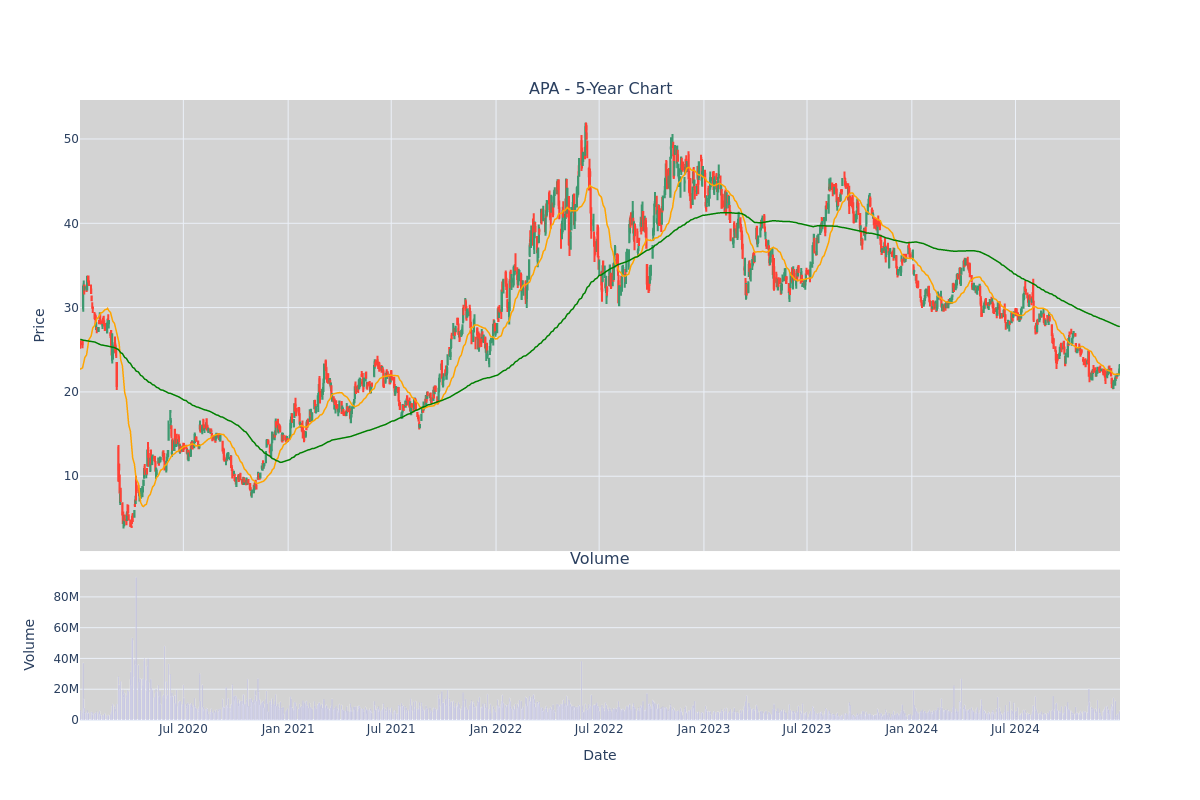Click the 'Jul 2021' date tick

click(x=391, y=729)
